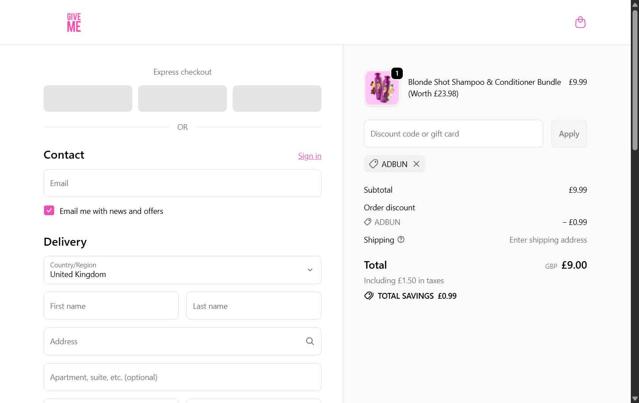Click the 'TOTAL SAVINGS £0.99' text
Image resolution: width=639 pixels, height=403 pixels.
pos(417,296)
